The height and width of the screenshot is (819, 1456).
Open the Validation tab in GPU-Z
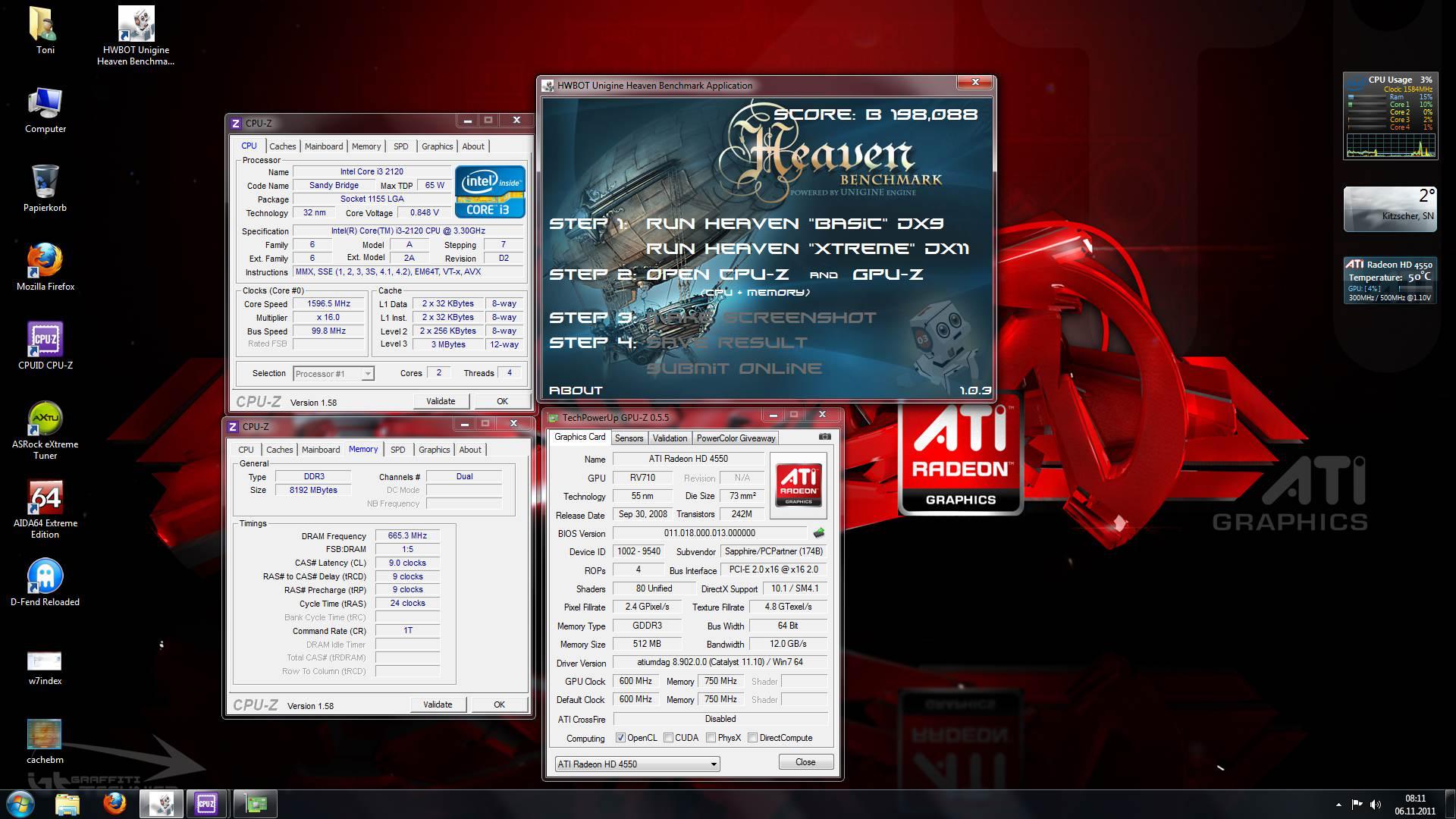coord(670,438)
